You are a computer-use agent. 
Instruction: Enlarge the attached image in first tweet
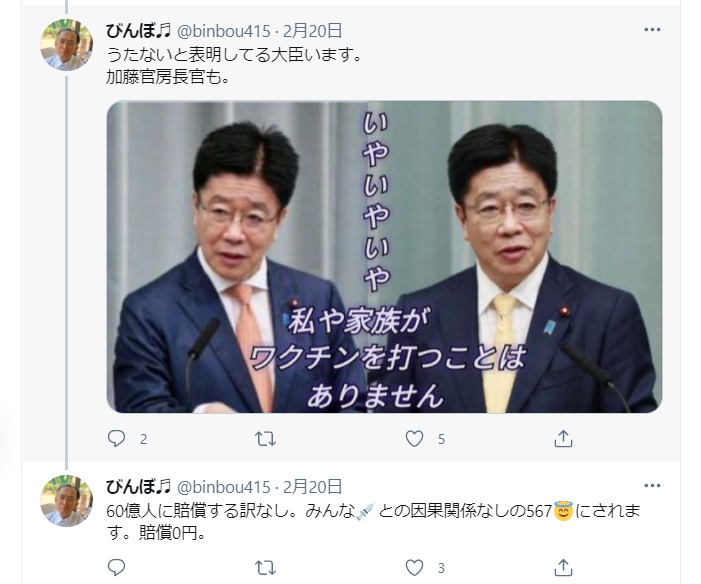(384, 257)
